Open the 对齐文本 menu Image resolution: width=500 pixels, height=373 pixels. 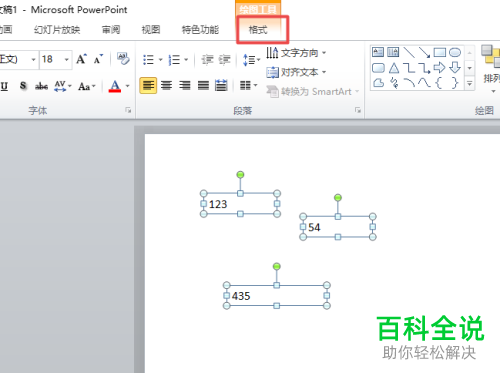point(296,72)
